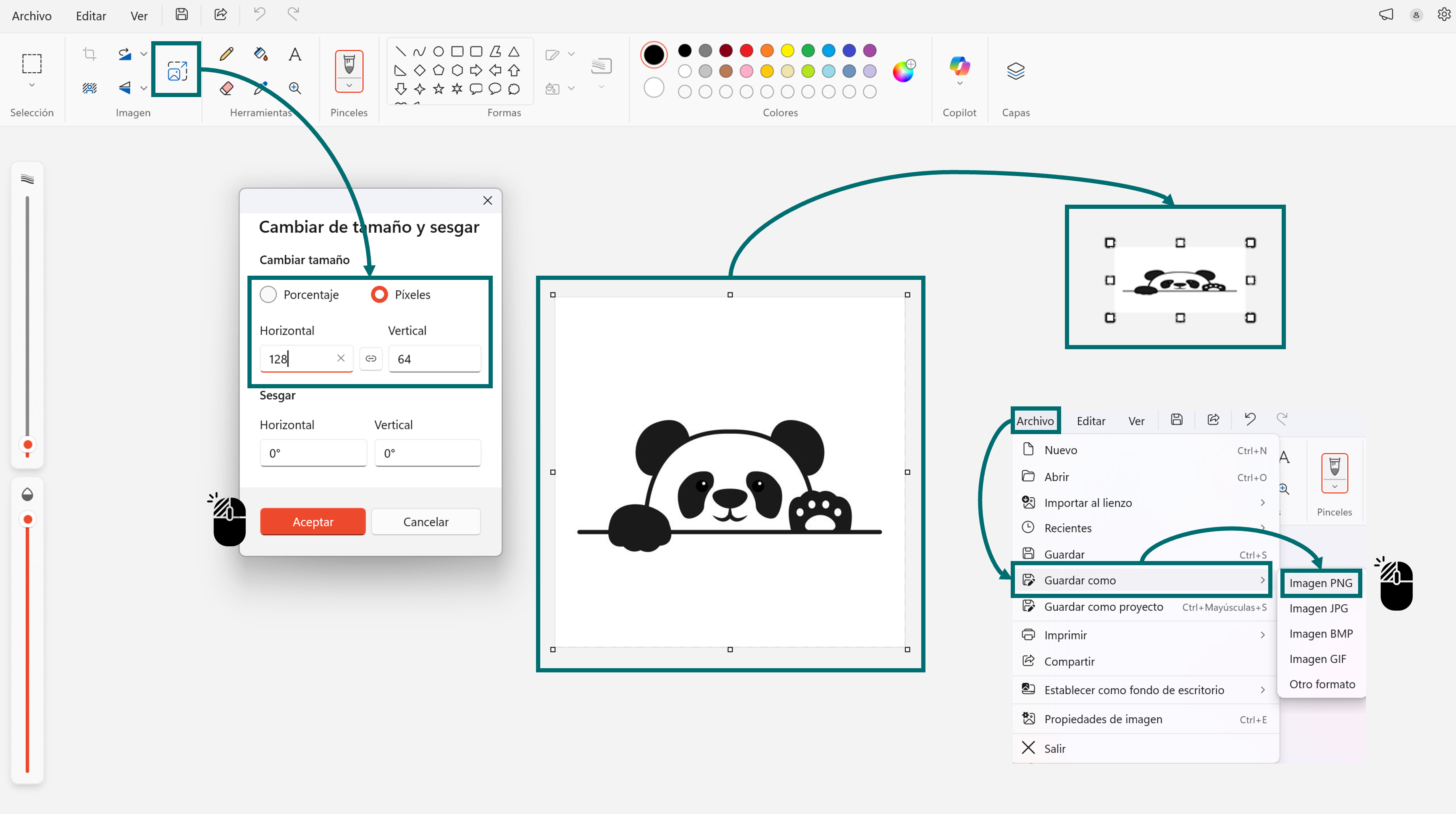This screenshot has width=1456, height=814.
Task: Select the Pencil tool
Action: pos(227,54)
